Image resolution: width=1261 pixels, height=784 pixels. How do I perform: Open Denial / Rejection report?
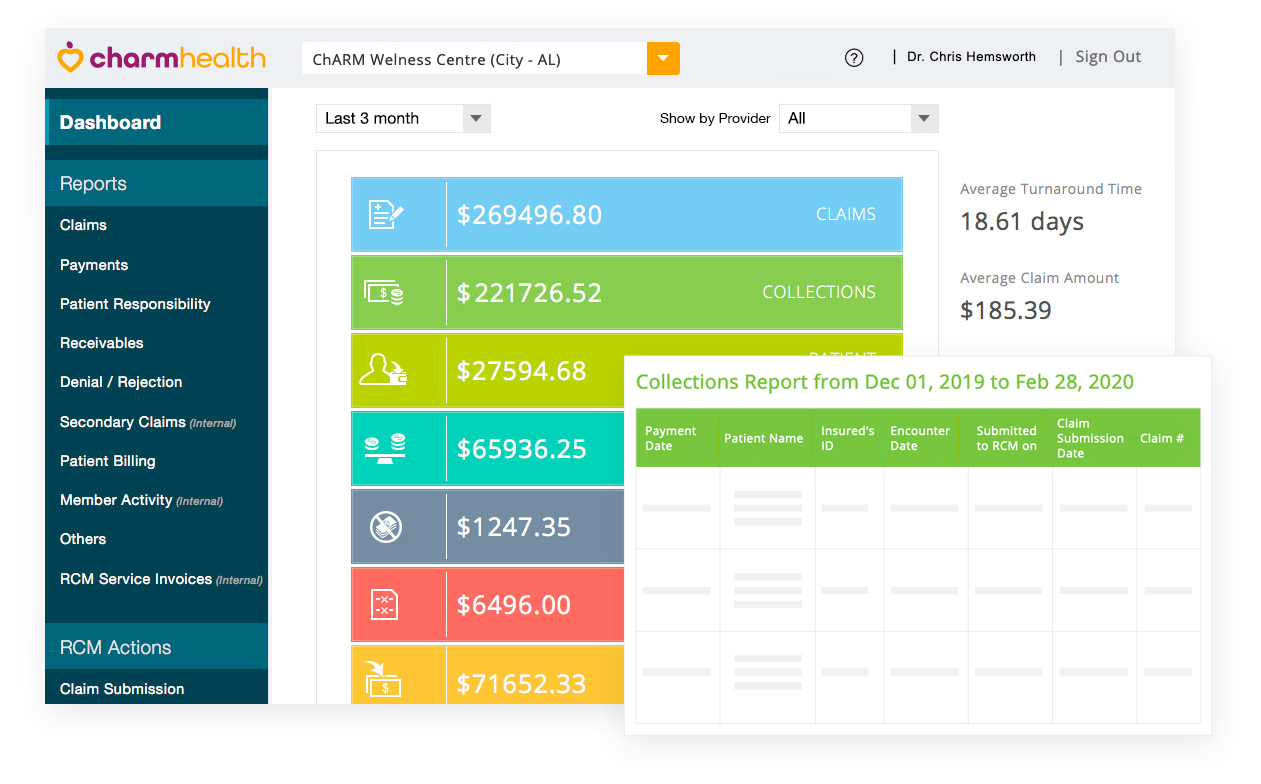point(121,382)
